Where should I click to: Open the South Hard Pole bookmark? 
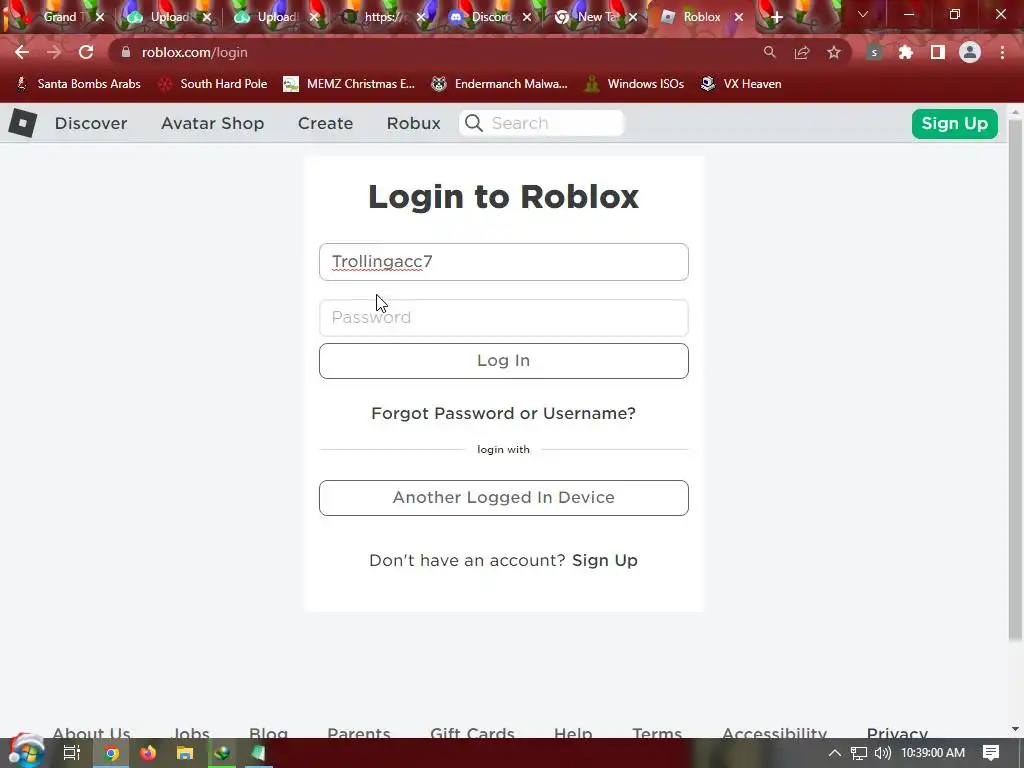pyautogui.click(x=213, y=84)
